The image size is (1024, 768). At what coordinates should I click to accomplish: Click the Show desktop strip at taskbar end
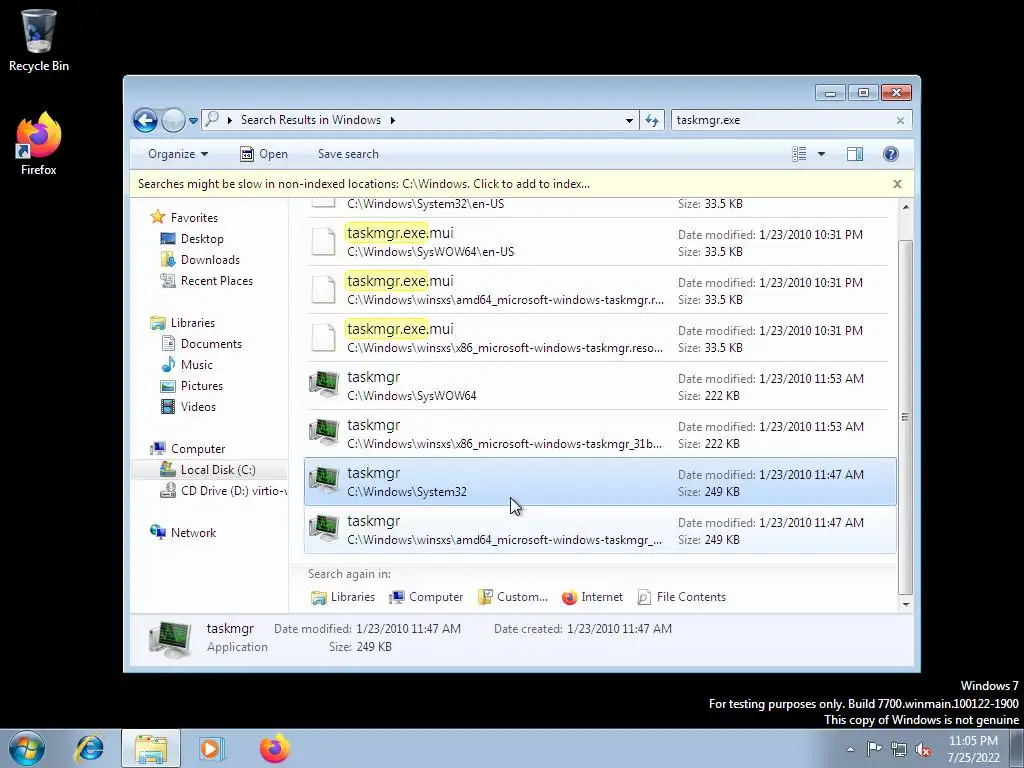[1017, 748]
